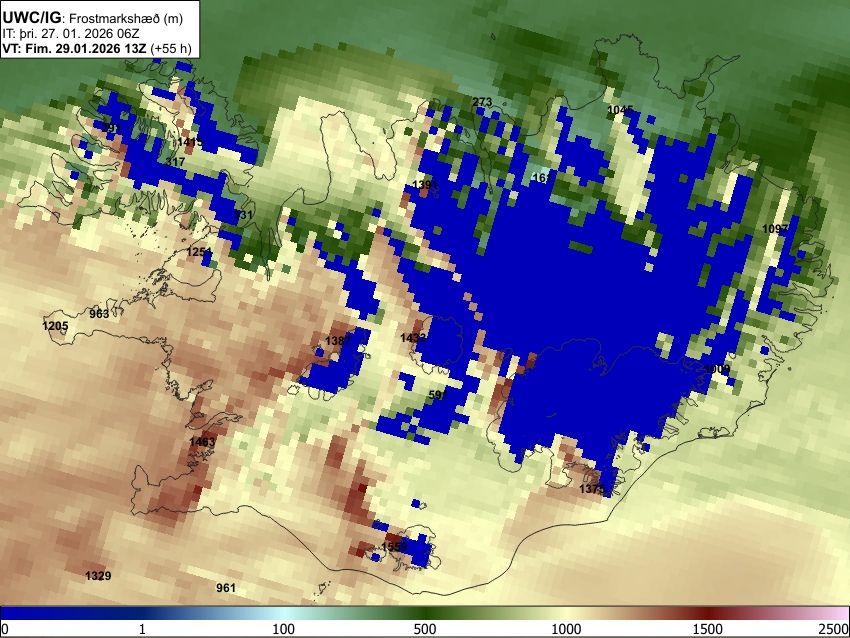The image size is (850, 638).
Task: Click the 'Frostmarkshæð (m)' title text
Action: pyautogui.click(x=126, y=18)
